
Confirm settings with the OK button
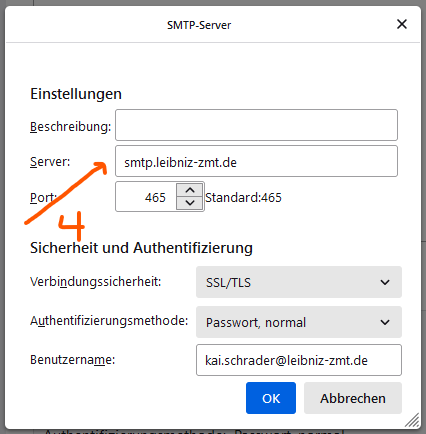pyautogui.click(x=271, y=398)
